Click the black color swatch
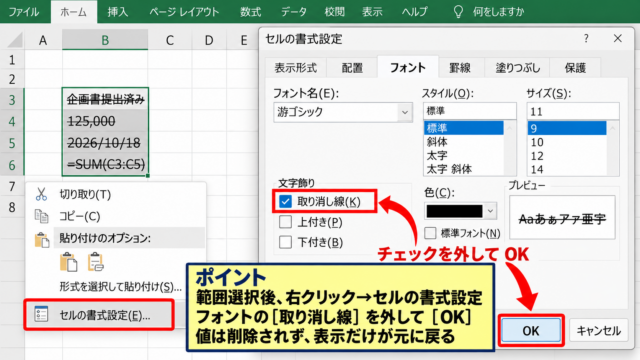 tap(454, 211)
